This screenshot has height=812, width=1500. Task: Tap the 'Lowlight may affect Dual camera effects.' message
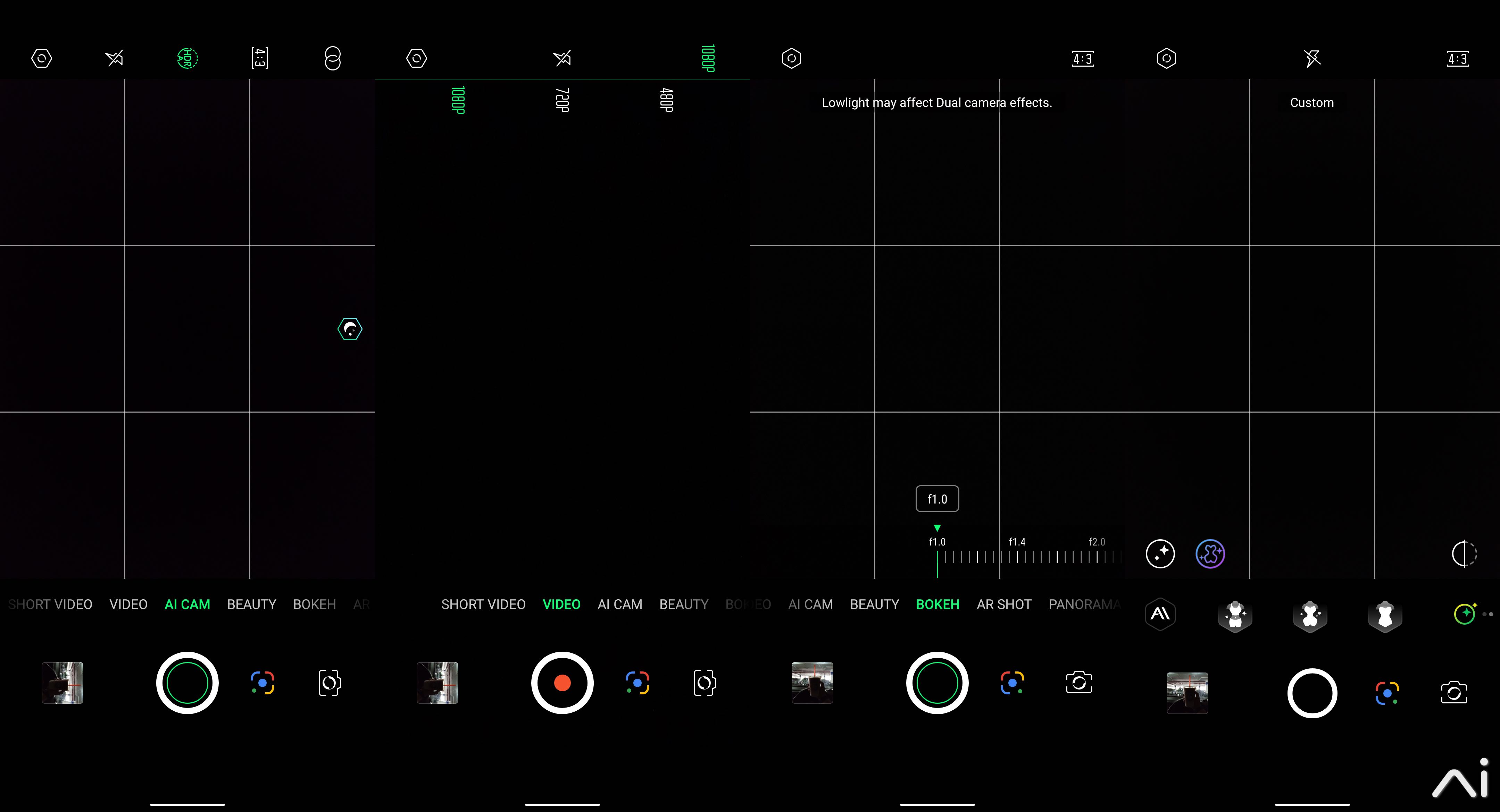click(x=937, y=102)
